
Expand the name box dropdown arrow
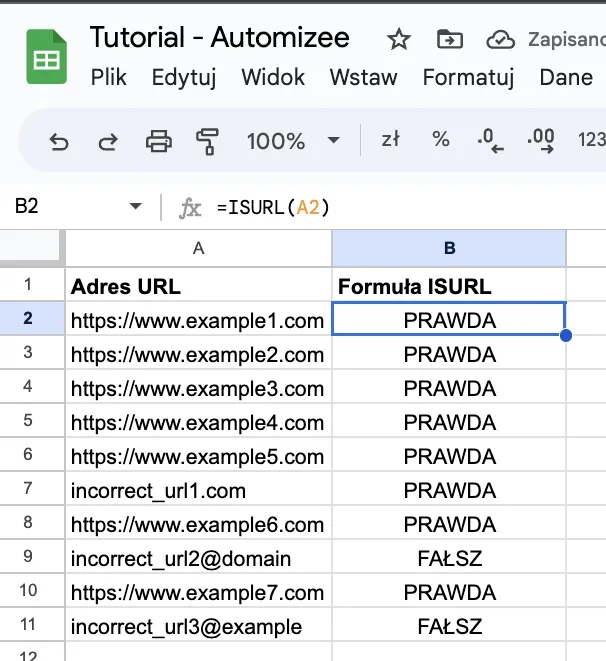coord(135,206)
